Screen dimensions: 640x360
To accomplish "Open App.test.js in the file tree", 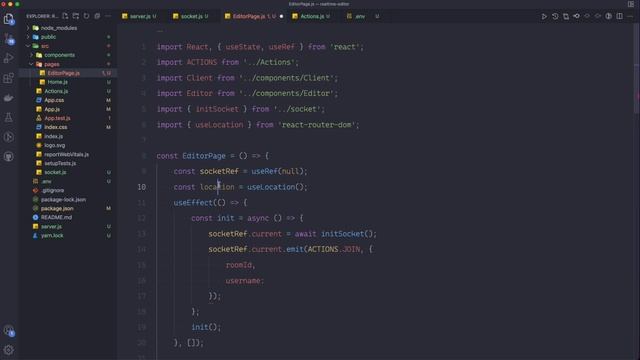I will pyautogui.click(x=57, y=118).
